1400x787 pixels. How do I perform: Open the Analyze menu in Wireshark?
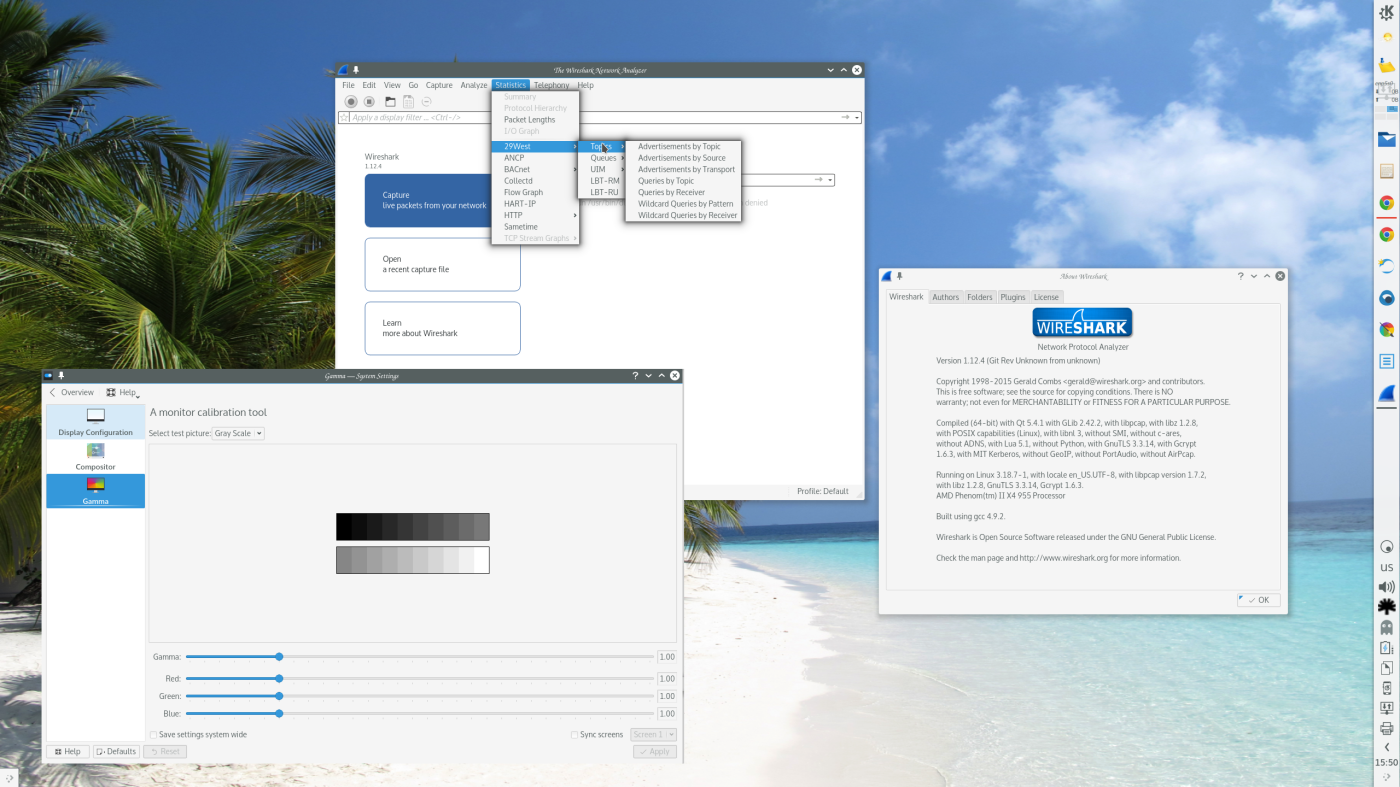(x=474, y=85)
